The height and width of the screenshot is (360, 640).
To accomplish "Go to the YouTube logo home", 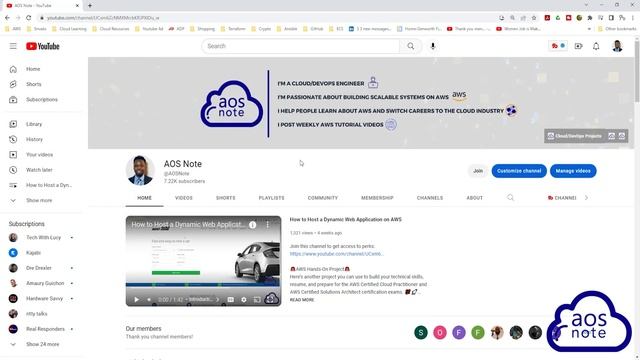I will click(x=43, y=46).
